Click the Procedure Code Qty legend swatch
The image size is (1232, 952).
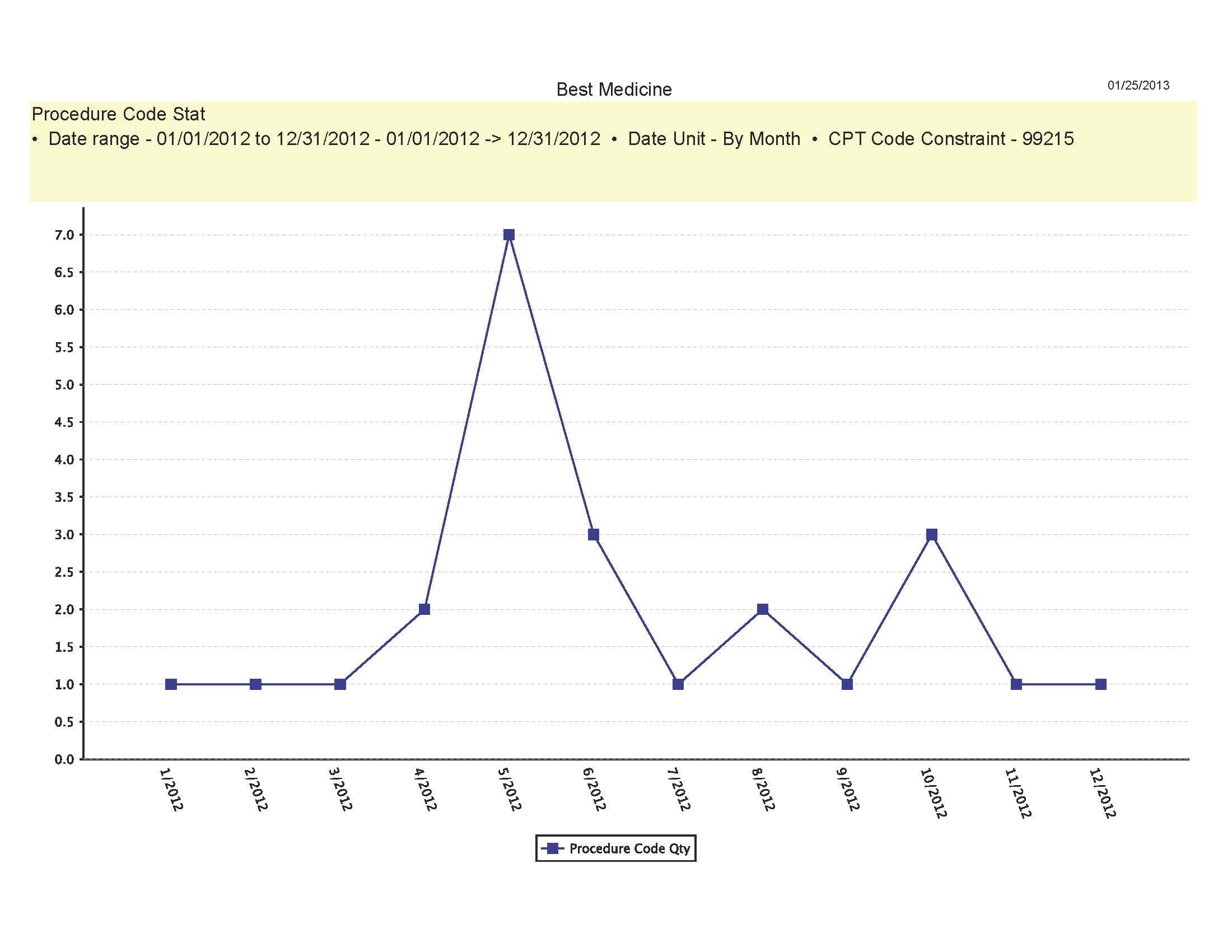[x=553, y=848]
